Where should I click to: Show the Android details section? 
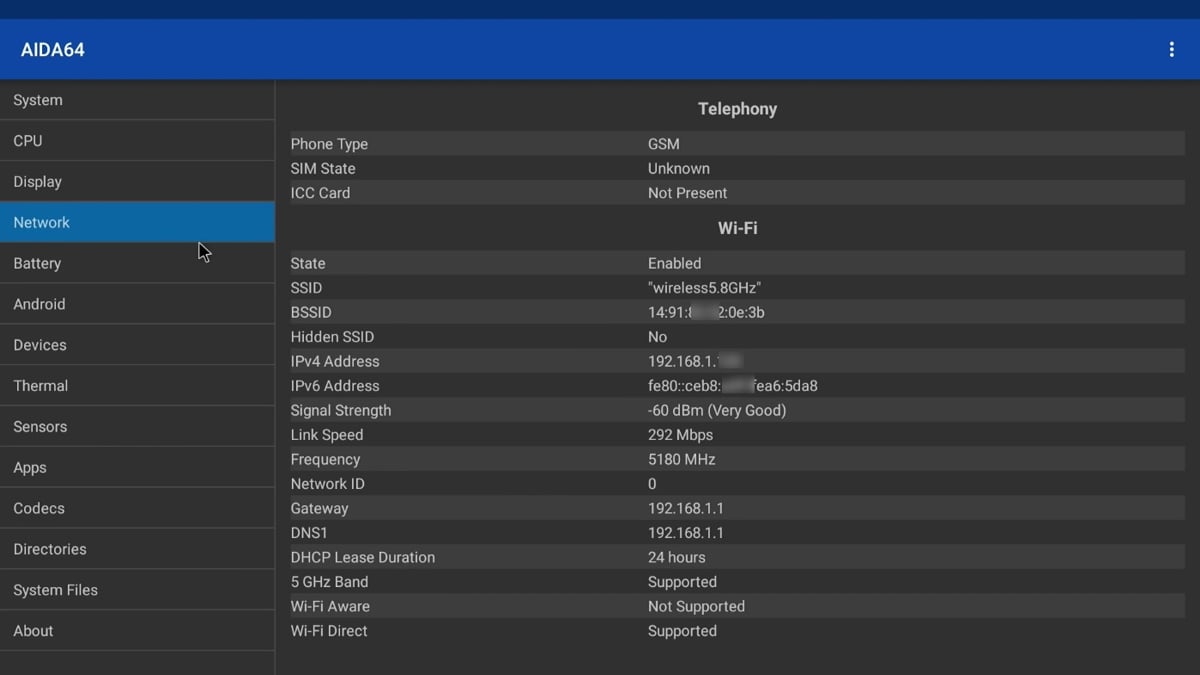point(137,304)
